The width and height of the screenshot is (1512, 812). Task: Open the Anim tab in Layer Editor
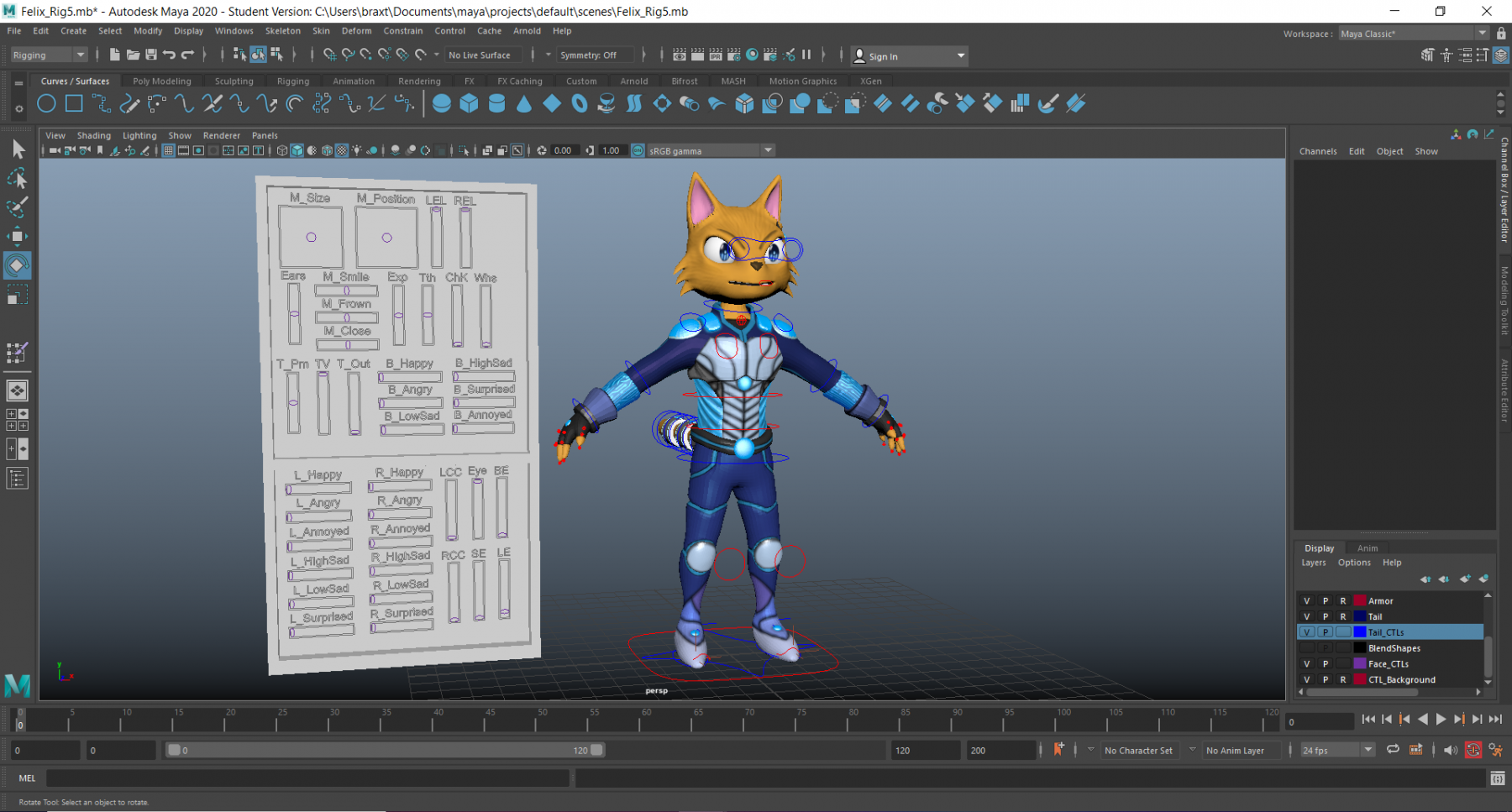[1368, 547]
